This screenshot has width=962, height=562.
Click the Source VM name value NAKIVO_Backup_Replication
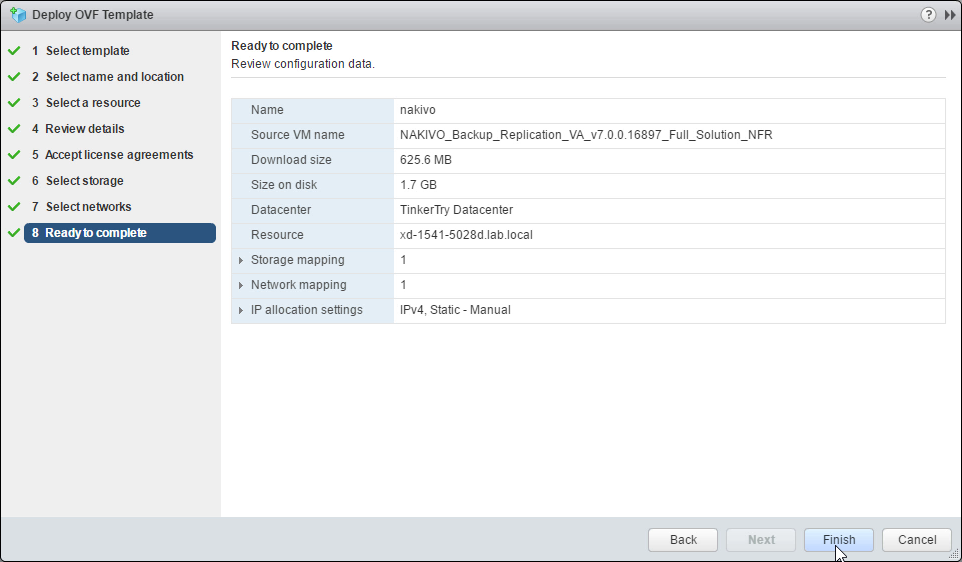[x=586, y=135]
